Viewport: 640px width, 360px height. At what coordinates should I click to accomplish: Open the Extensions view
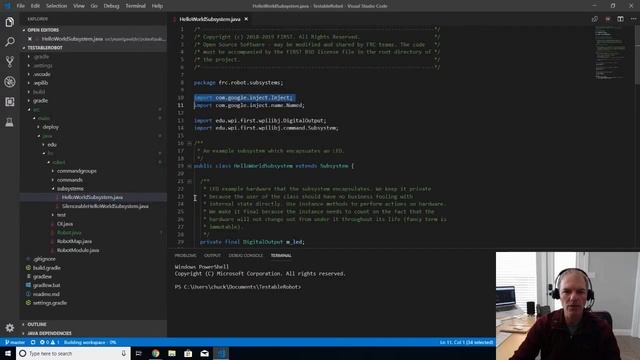tap(9, 102)
